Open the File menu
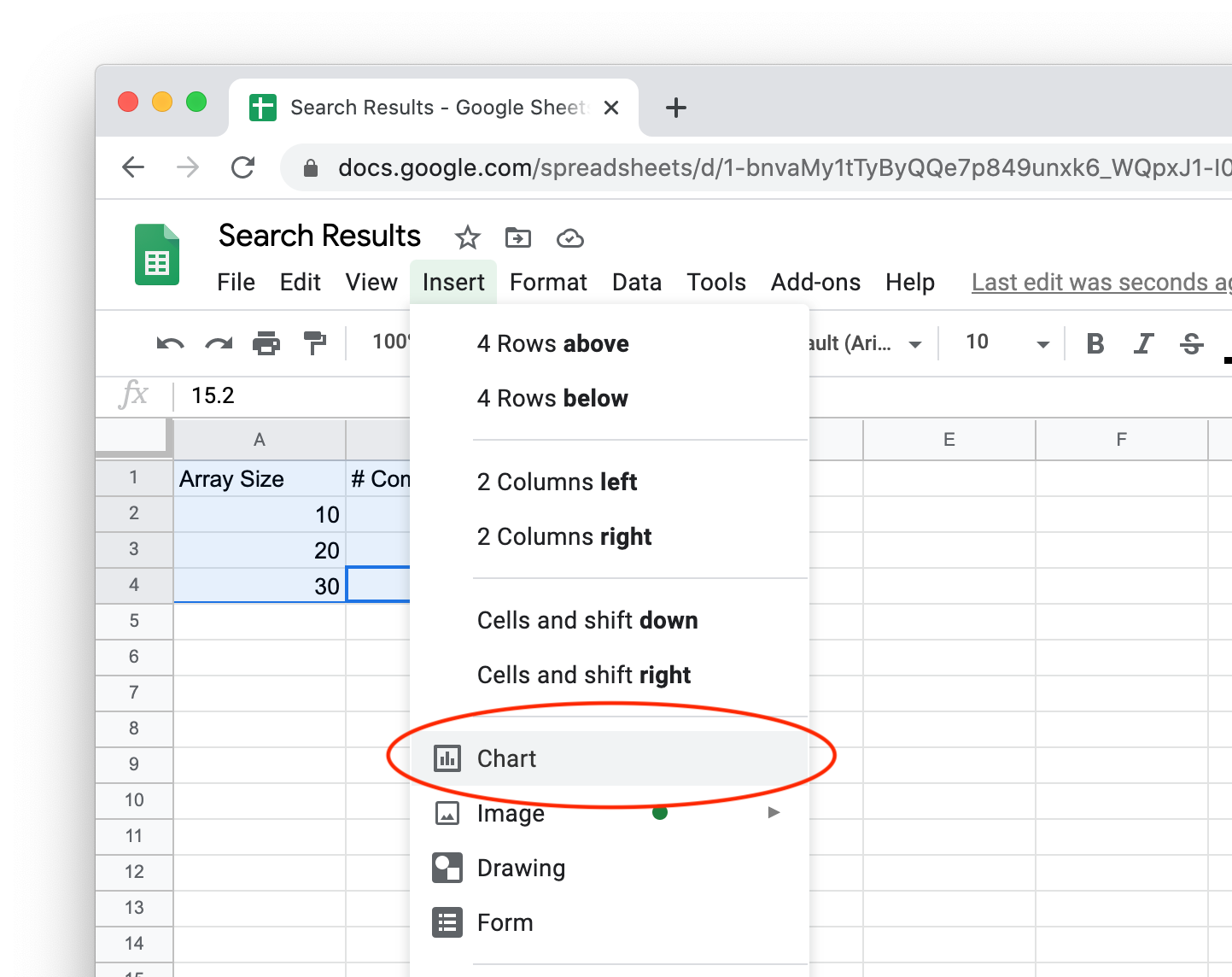Screen dimensions: 1232x977 click(x=236, y=283)
